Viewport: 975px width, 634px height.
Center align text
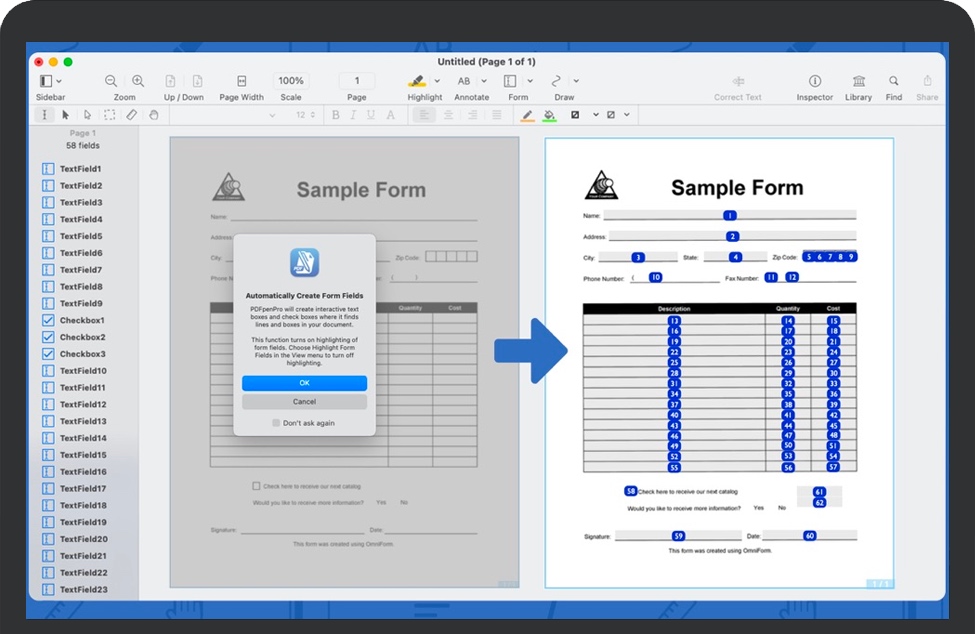coord(448,115)
